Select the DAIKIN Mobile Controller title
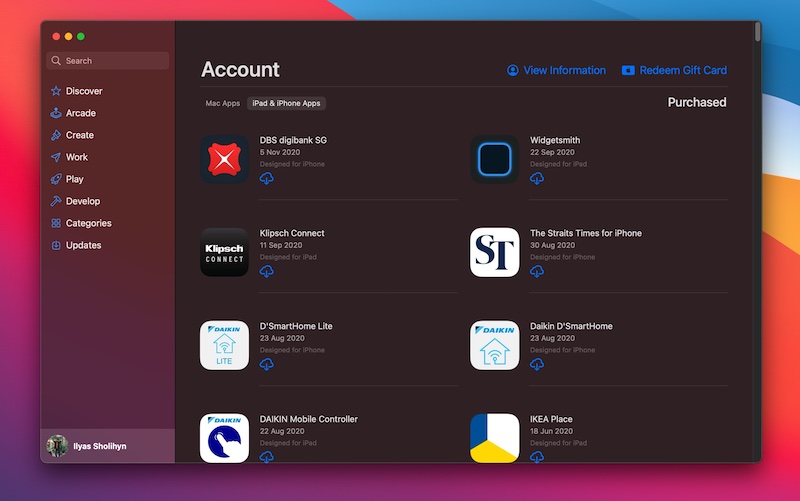This screenshot has height=501, width=800. 309,419
